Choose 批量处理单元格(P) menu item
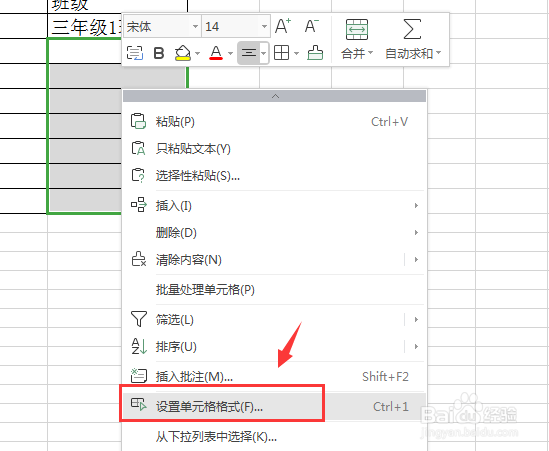549x451 pixels. click(275, 290)
